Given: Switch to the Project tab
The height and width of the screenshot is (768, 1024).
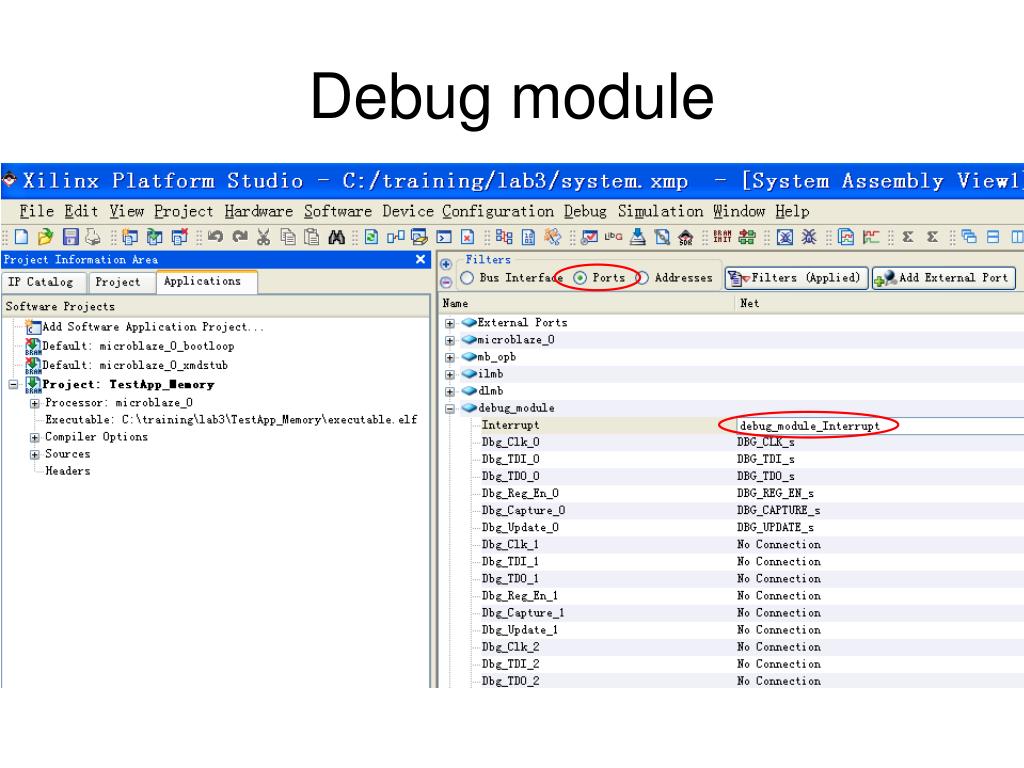Looking at the screenshot, I should 119,282.
